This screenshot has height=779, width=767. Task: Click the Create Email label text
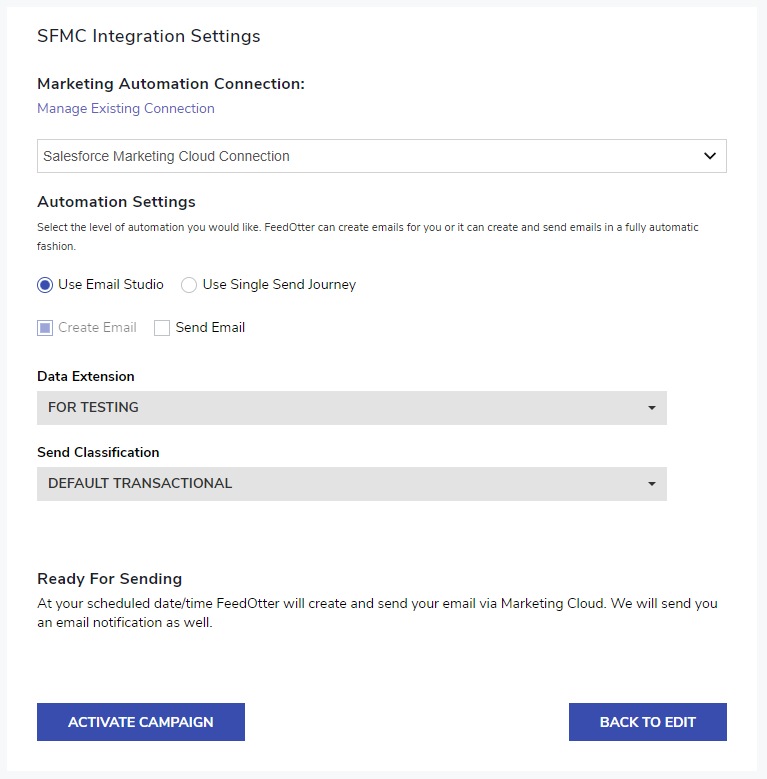click(x=97, y=328)
